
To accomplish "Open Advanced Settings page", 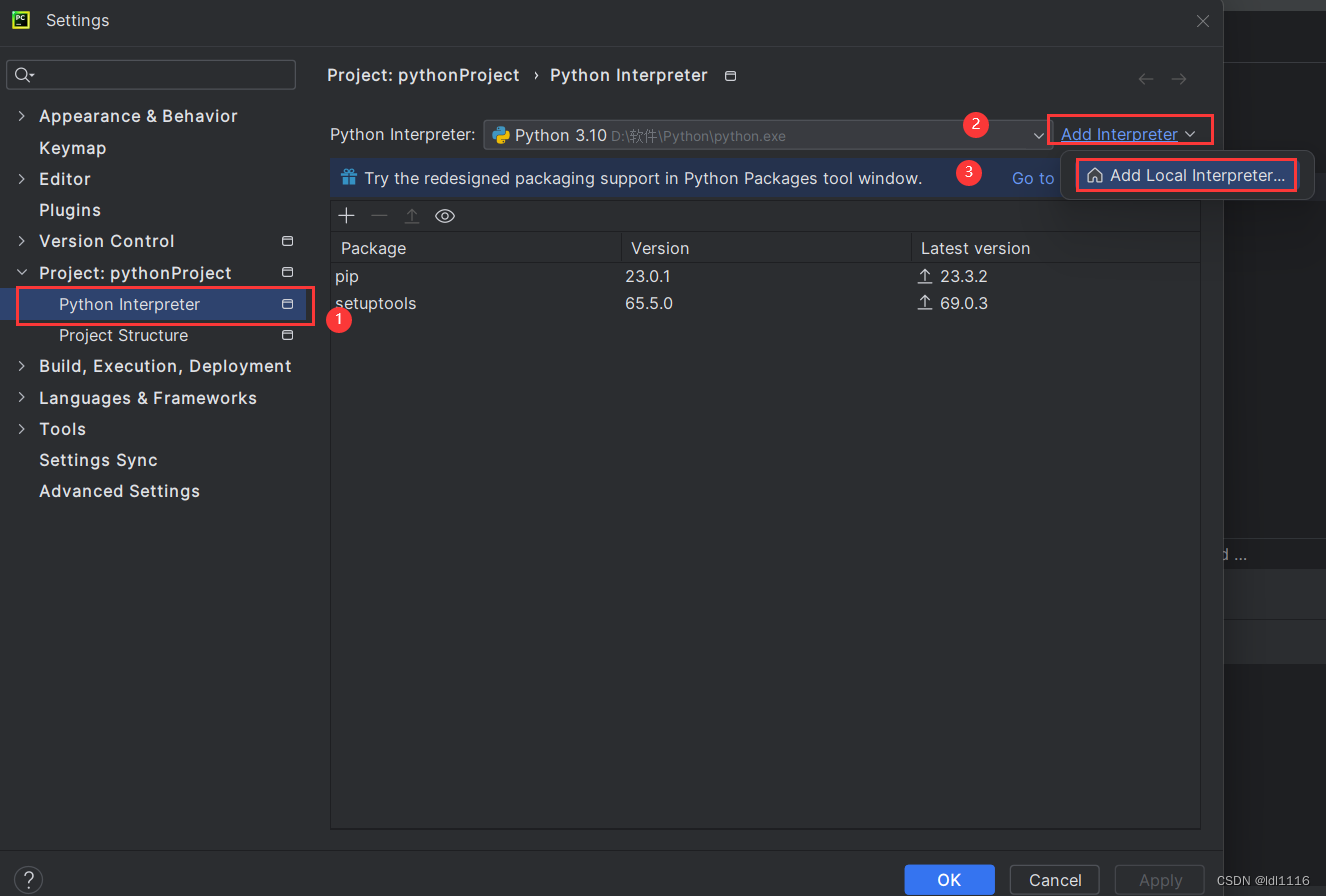I will [119, 491].
